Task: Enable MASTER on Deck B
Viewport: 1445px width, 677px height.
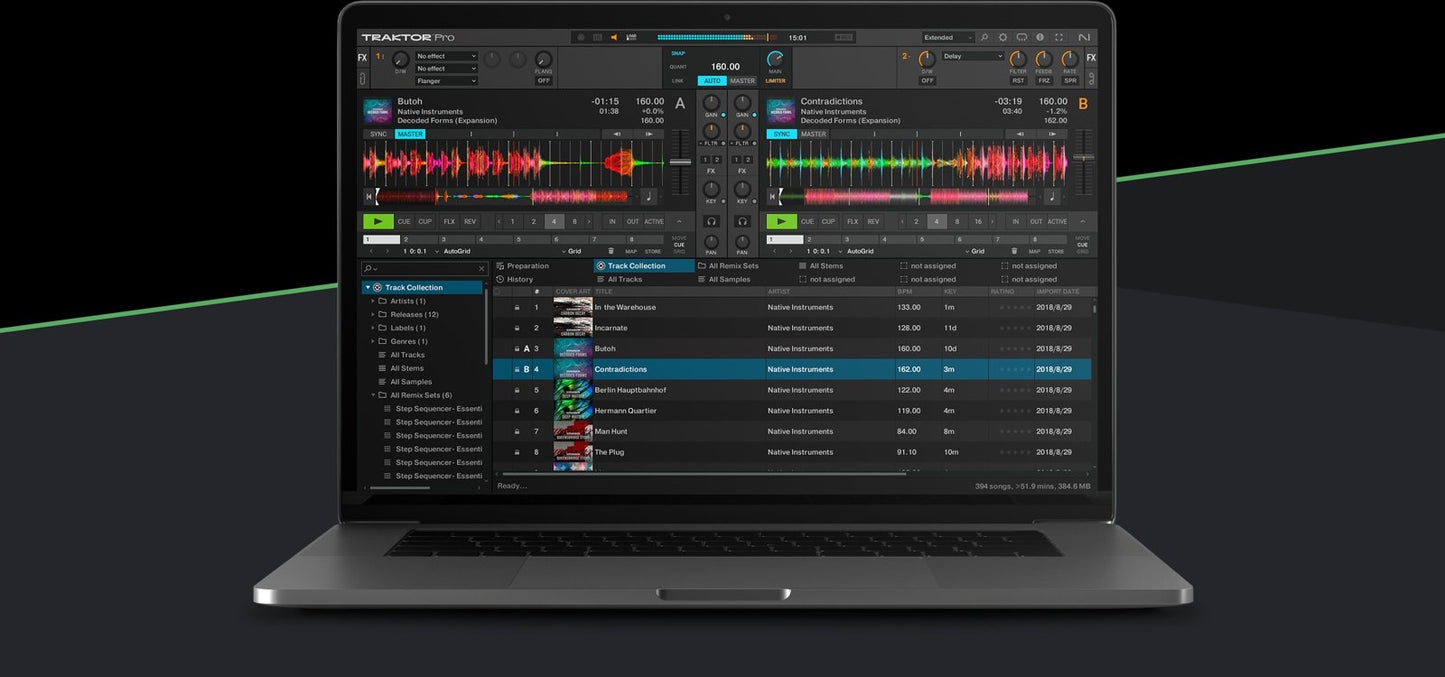Action: pyautogui.click(x=814, y=134)
